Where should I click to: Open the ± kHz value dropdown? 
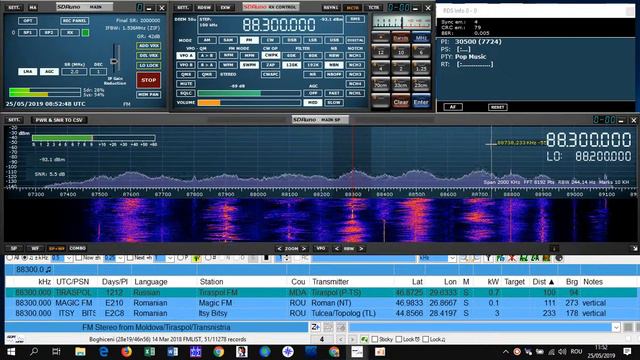coord(69,258)
